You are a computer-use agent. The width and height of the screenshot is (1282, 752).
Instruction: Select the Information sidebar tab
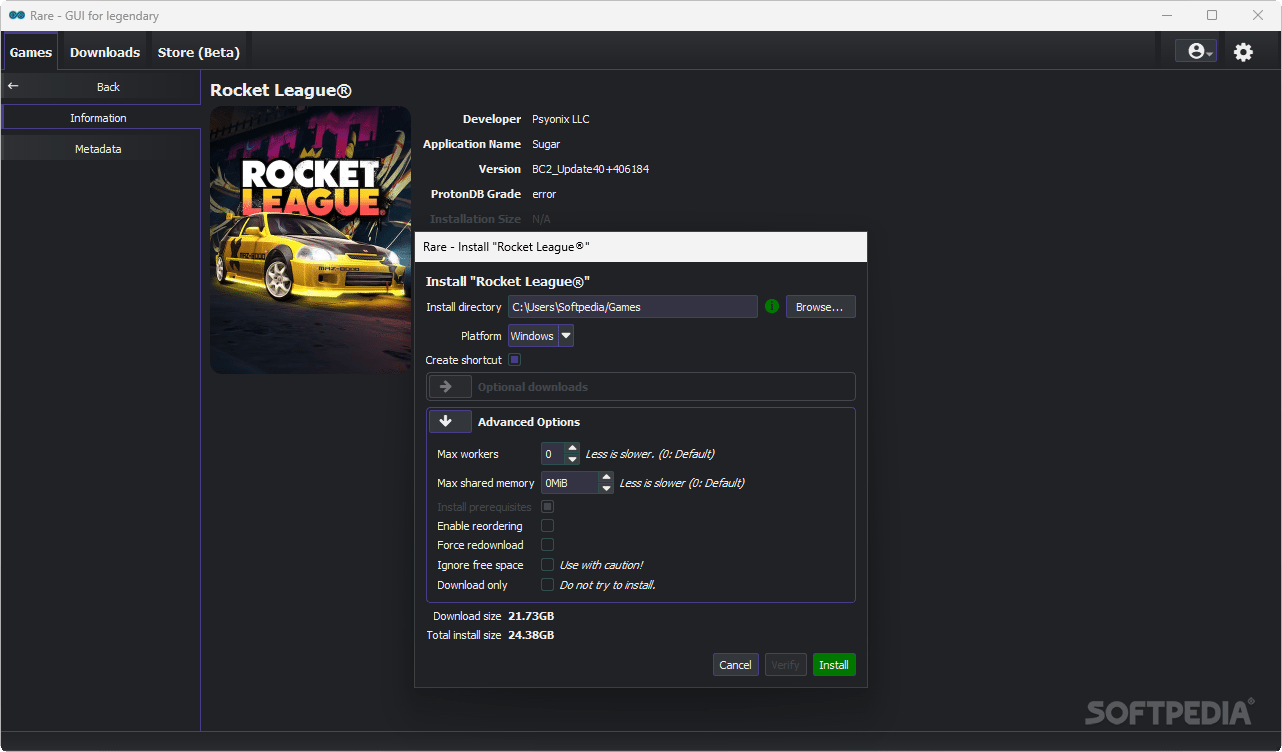click(x=100, y=118)
